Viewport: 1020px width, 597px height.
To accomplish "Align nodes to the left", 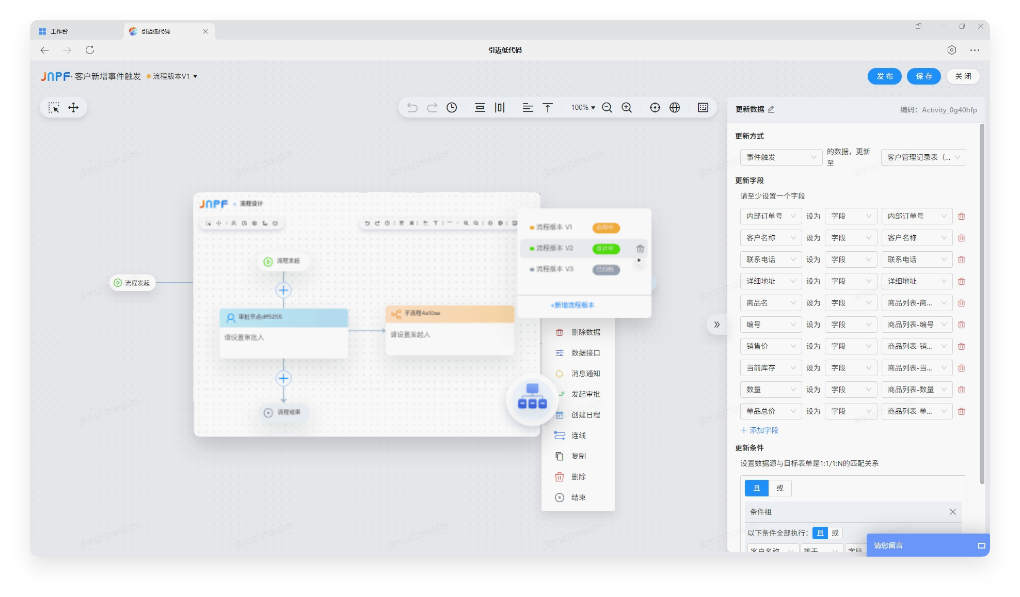I will pos(528,107).
